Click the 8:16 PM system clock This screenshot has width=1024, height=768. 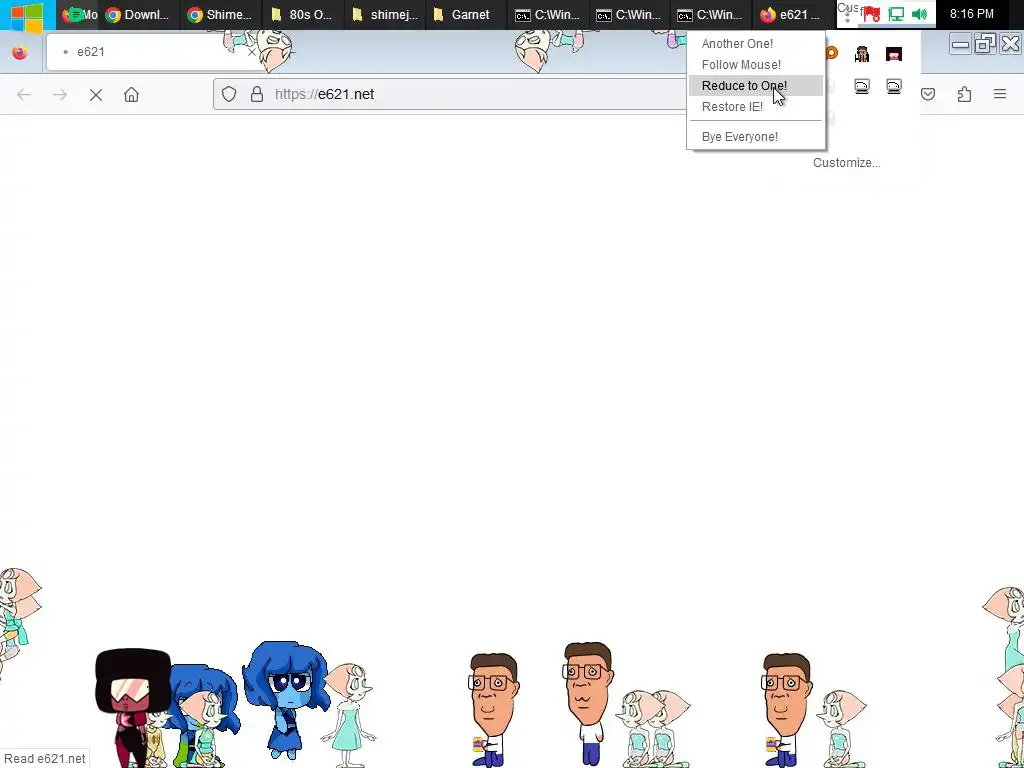(972, 14)
